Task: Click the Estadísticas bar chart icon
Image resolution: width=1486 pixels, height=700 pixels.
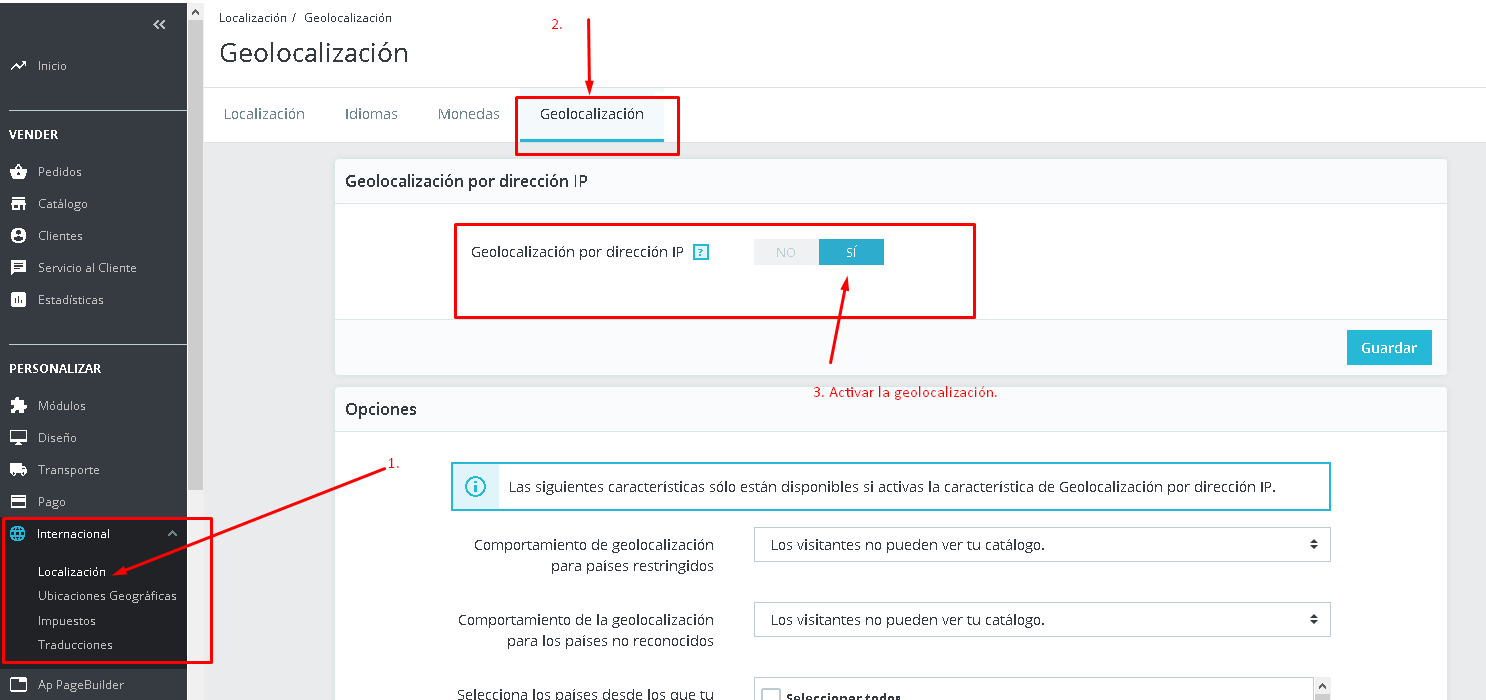Action: point(17,300)
